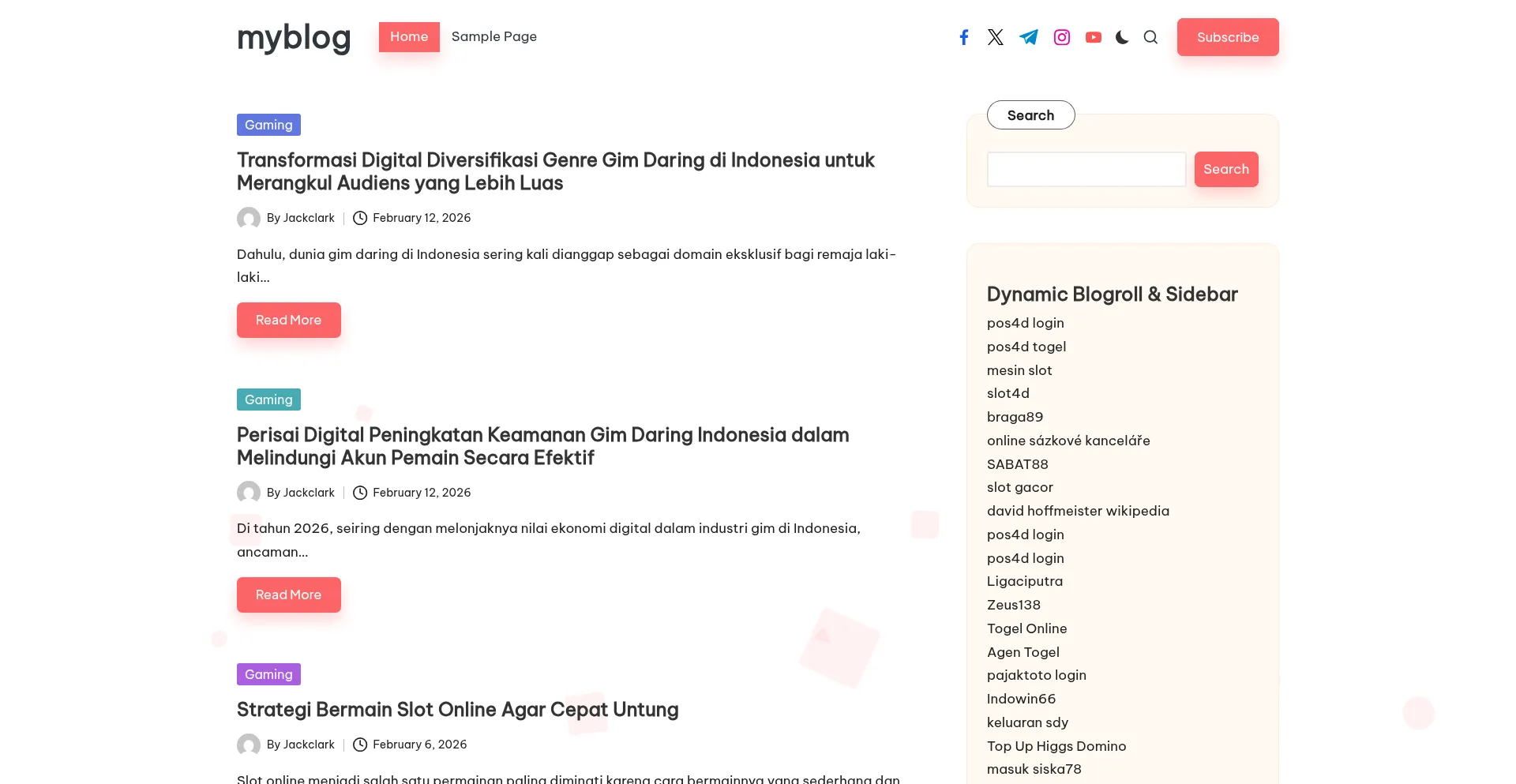Open the Sample Page menu item
The width and height of the screenshot is (1516, 784).
[x=494, y=37]
